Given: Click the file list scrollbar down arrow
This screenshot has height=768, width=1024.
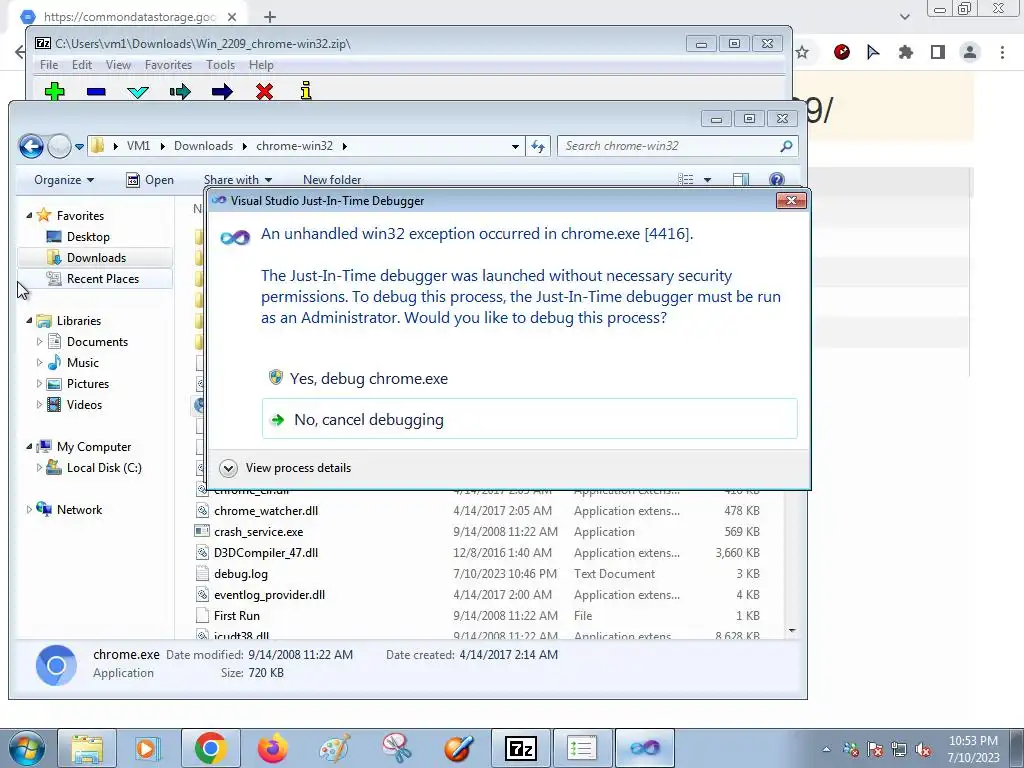Looking at the screenshot, I should 792,631.
